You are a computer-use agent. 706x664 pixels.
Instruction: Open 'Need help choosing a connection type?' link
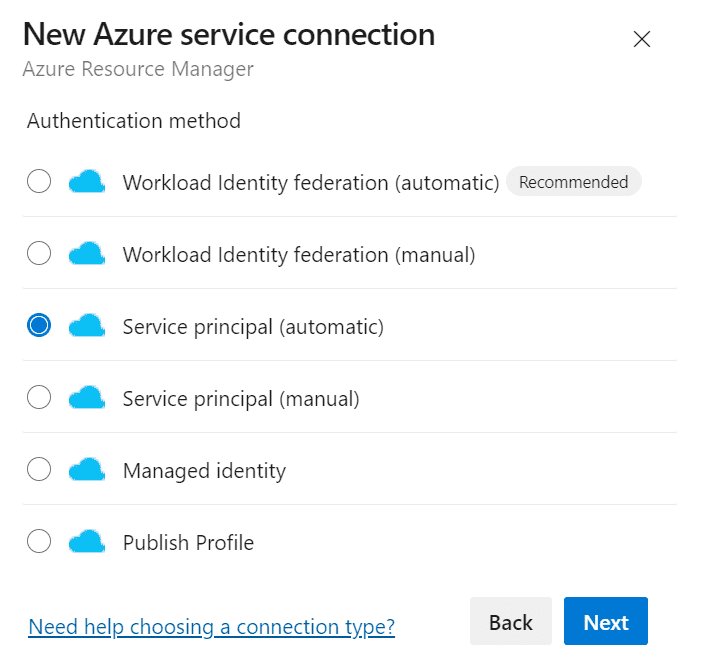click(x=212, y=627)
